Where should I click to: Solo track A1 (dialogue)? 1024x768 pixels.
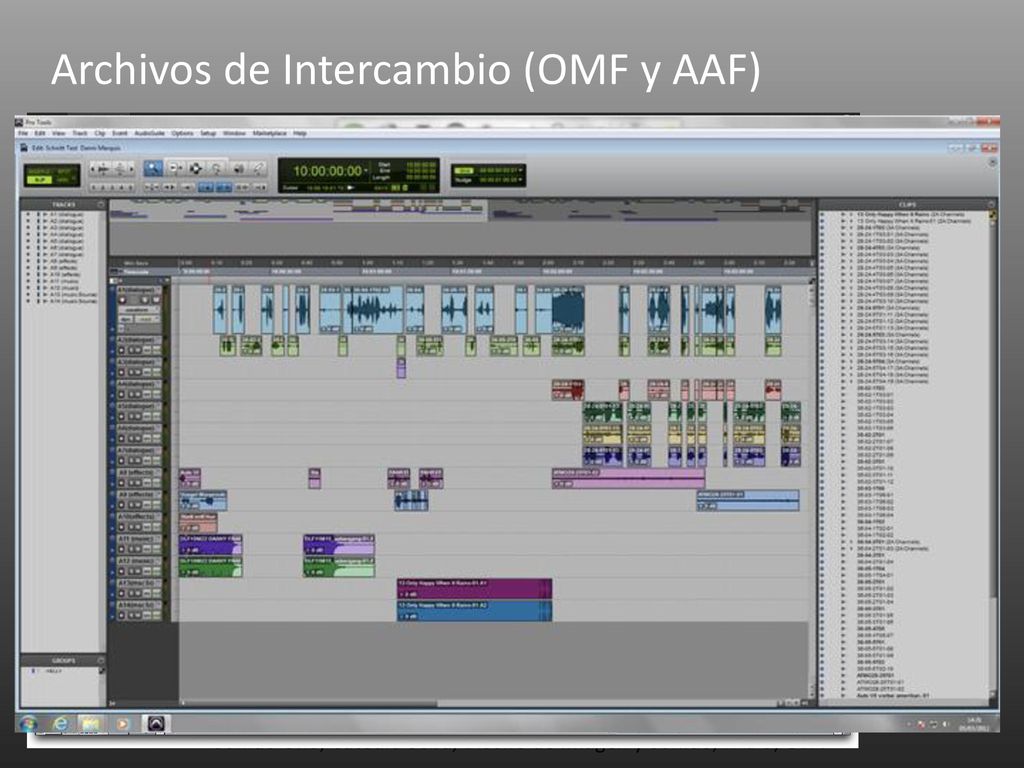coord(146,300)
